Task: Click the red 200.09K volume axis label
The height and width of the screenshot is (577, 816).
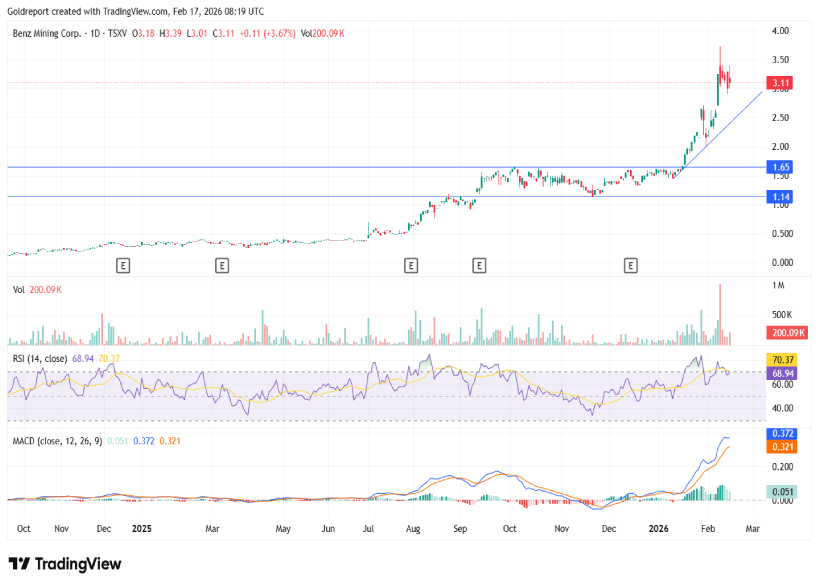Action: [x=785, y=333]
